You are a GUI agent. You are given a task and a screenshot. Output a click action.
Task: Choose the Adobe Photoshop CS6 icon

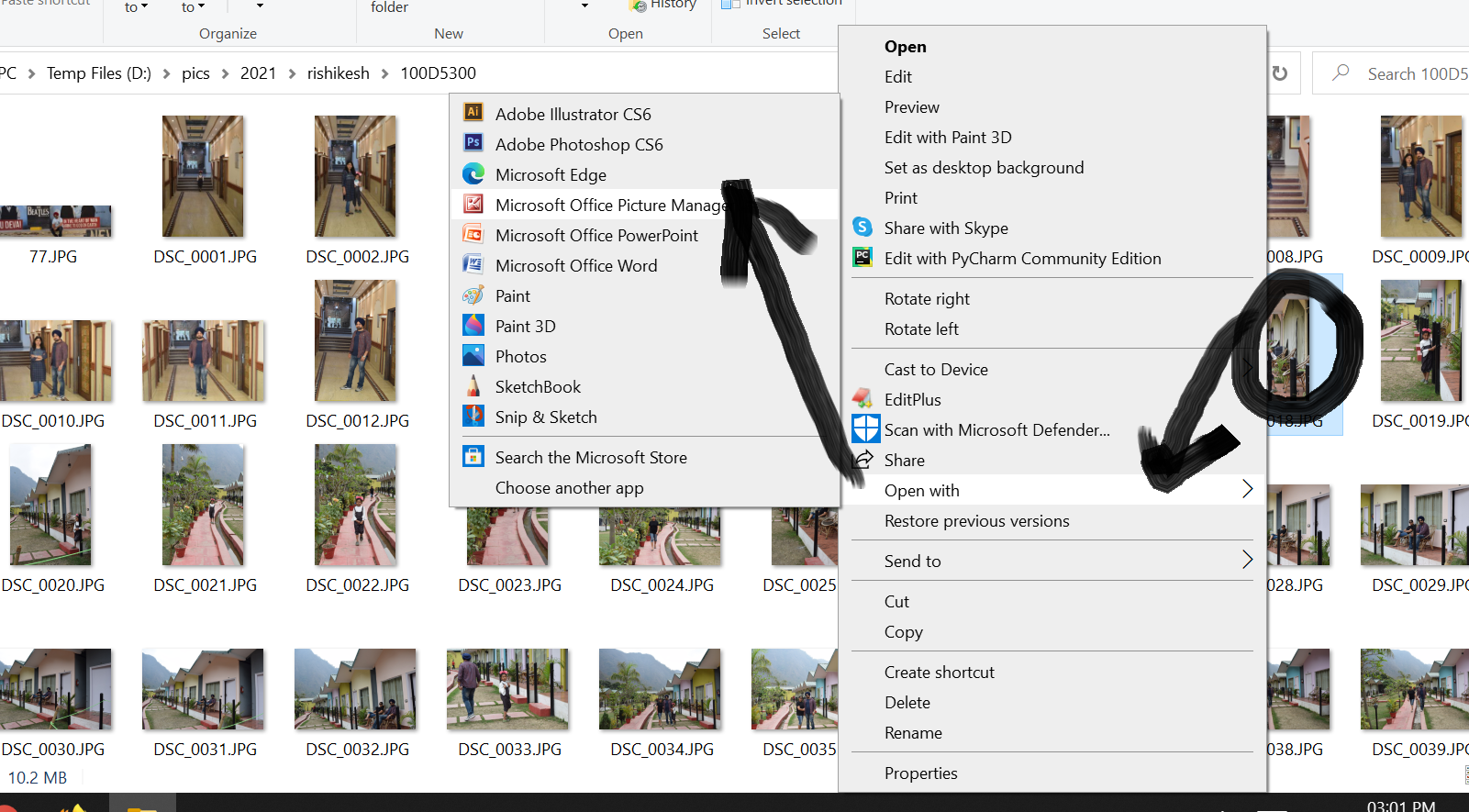[x=473, y=143]
